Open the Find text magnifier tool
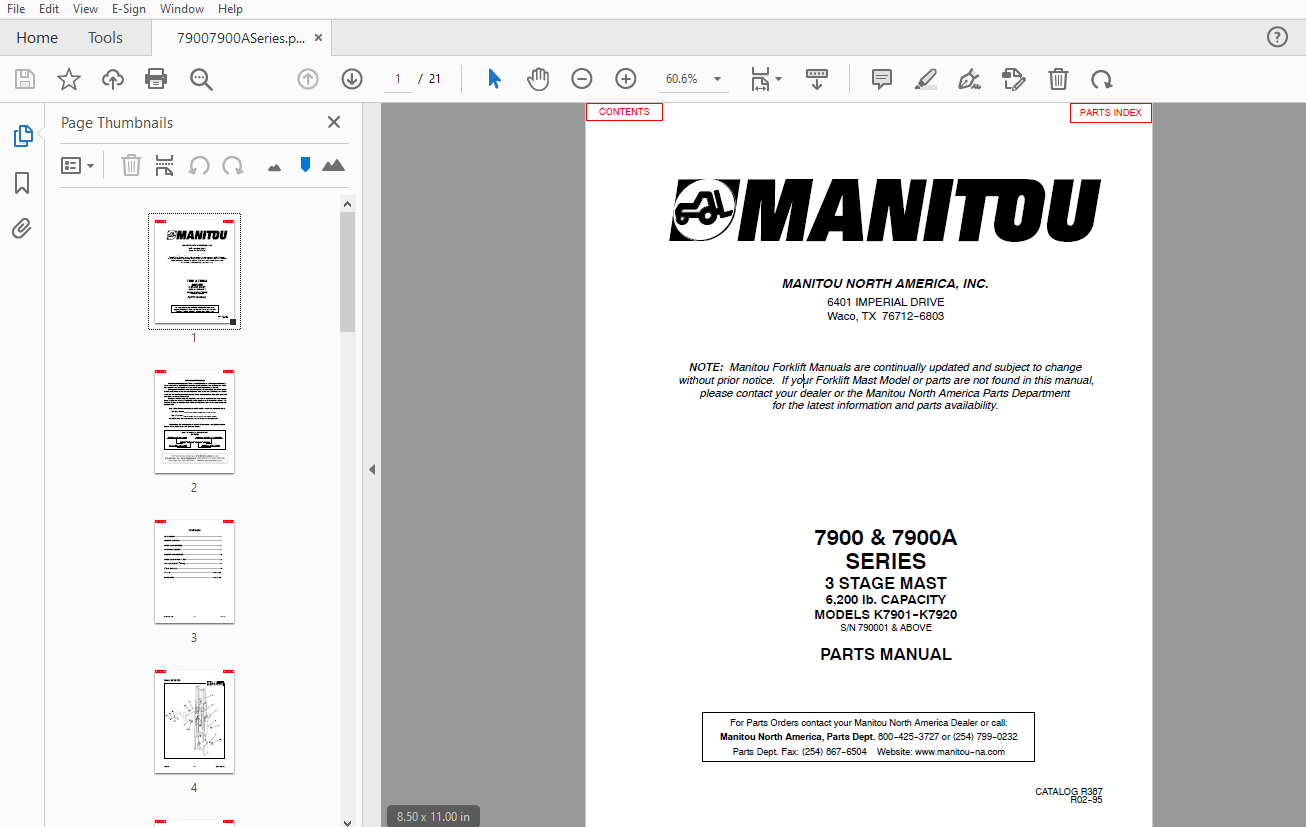Screen dimensions: 1306x827 click(x=202, y=79)
